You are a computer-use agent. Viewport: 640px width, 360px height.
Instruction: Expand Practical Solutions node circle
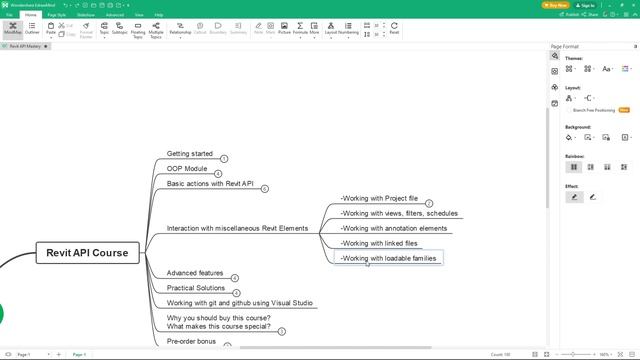coord(236,293)
